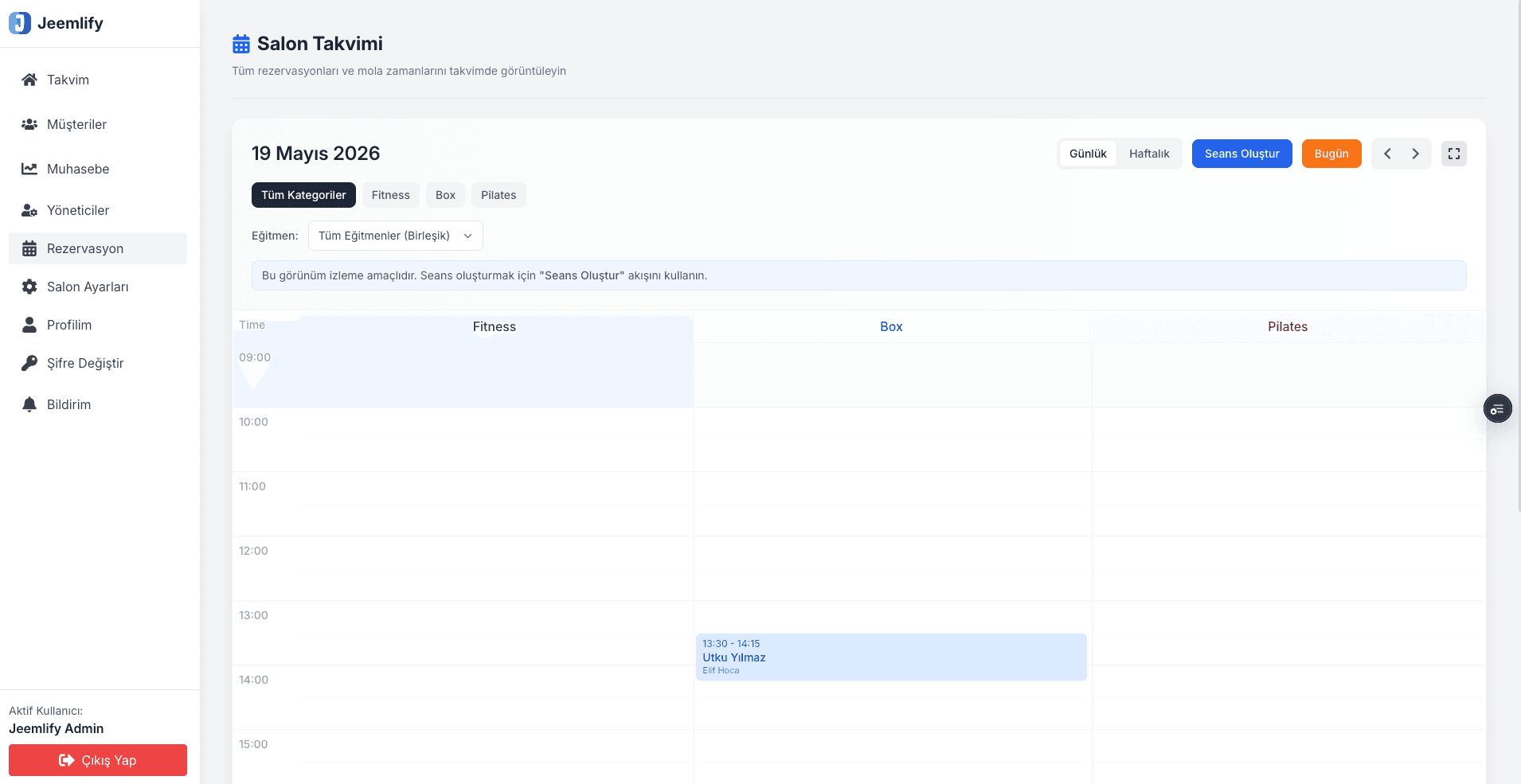Click the Müşteriler people icon
Viewport: 1521px width, 784px height.
tap(29, 124)
